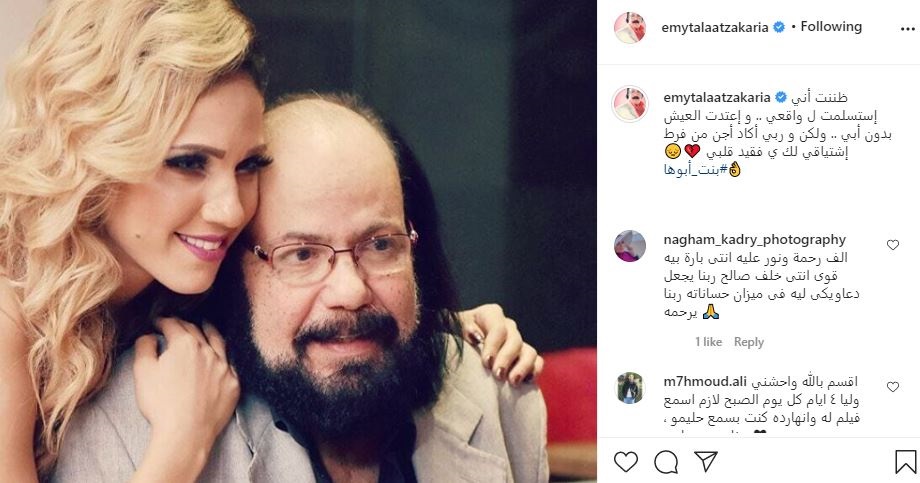The width and height of the screenshot is (920, 483).
Task: Save post with bookmark icon
Action: [x=906, y=461]
